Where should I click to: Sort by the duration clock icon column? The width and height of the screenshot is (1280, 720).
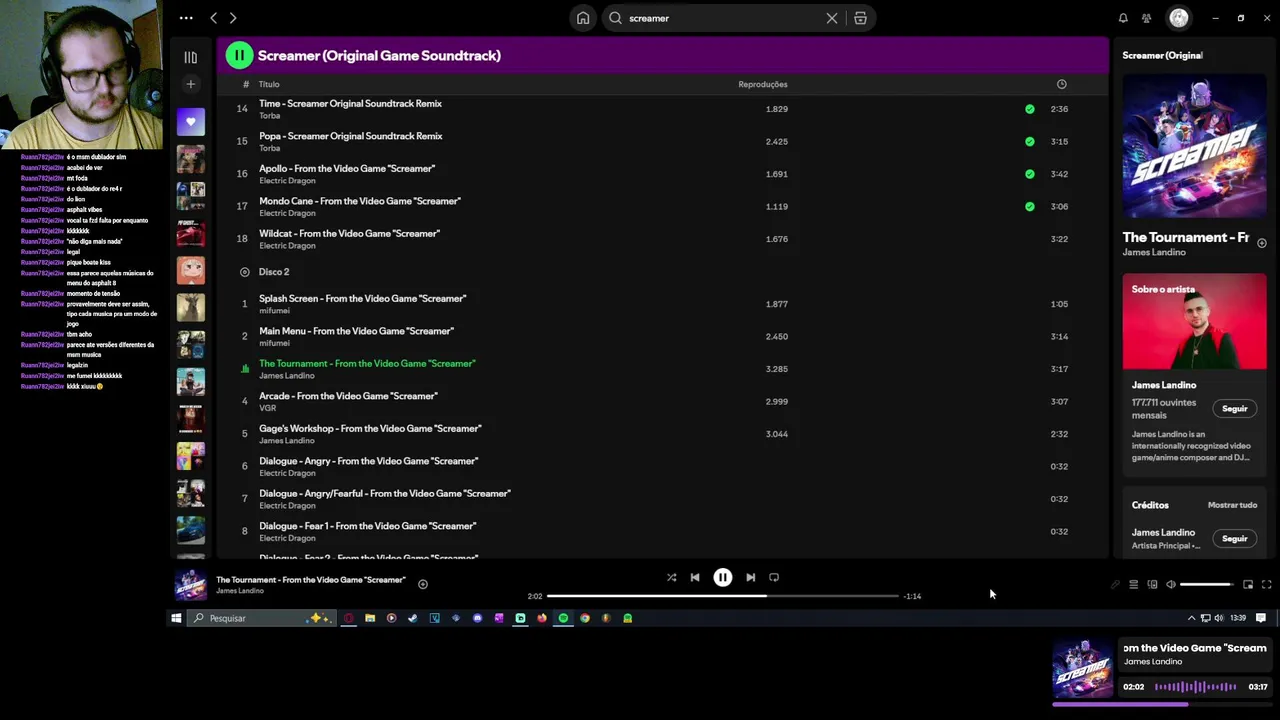(1062, 84)
